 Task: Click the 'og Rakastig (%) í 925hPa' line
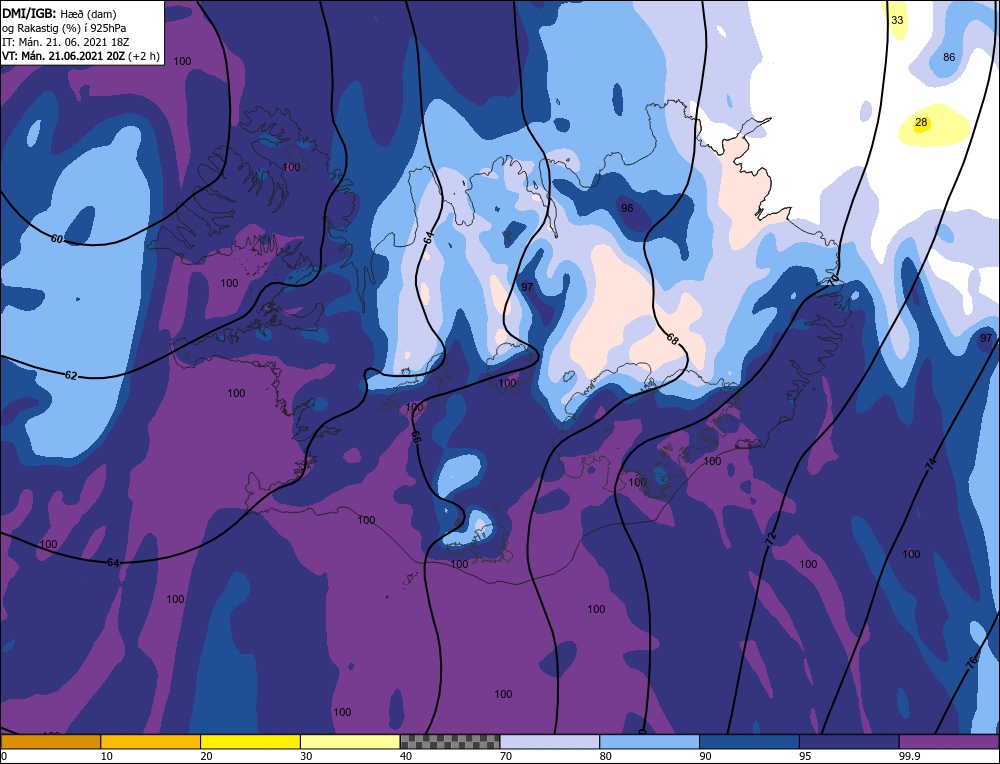tap(64, 27)
